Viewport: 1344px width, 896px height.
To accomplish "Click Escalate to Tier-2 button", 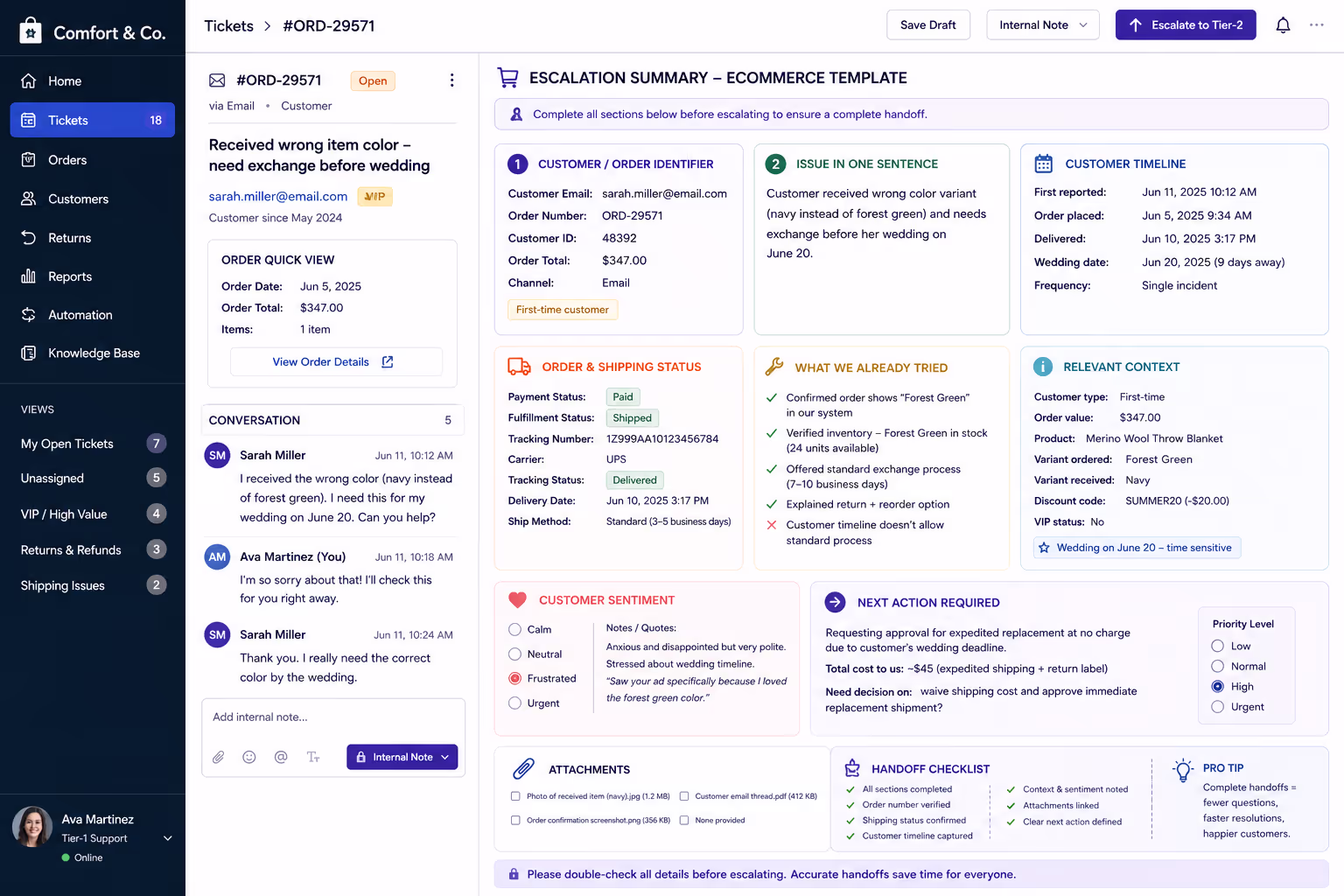I will (1186, 25).
